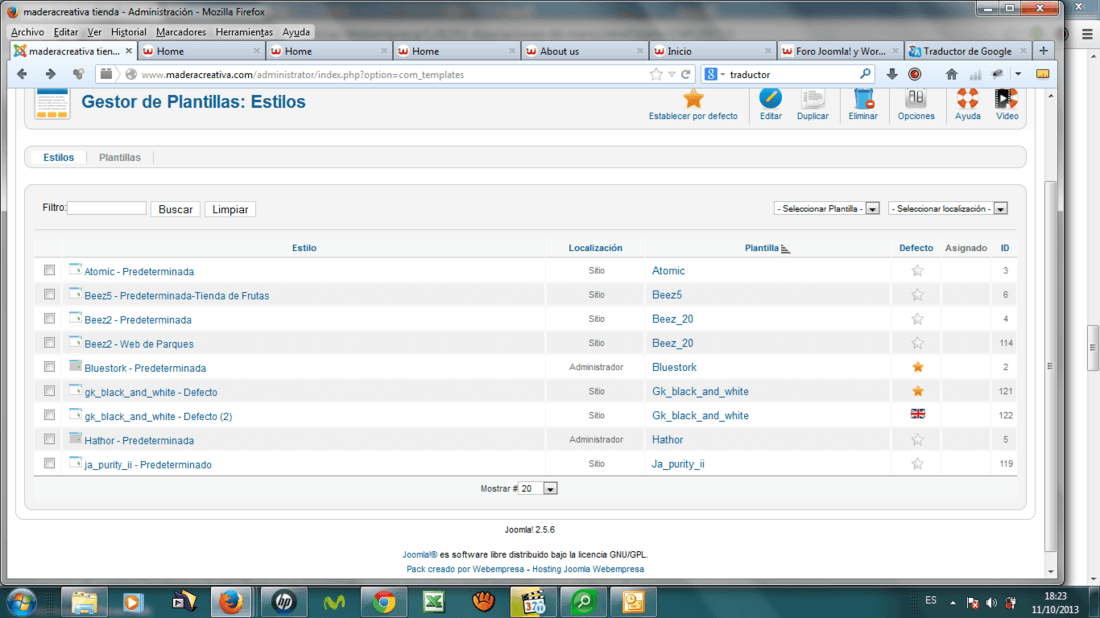Open the Mostrar # count dropdown
Screen dimensions: 1100x618
(537, 488)
